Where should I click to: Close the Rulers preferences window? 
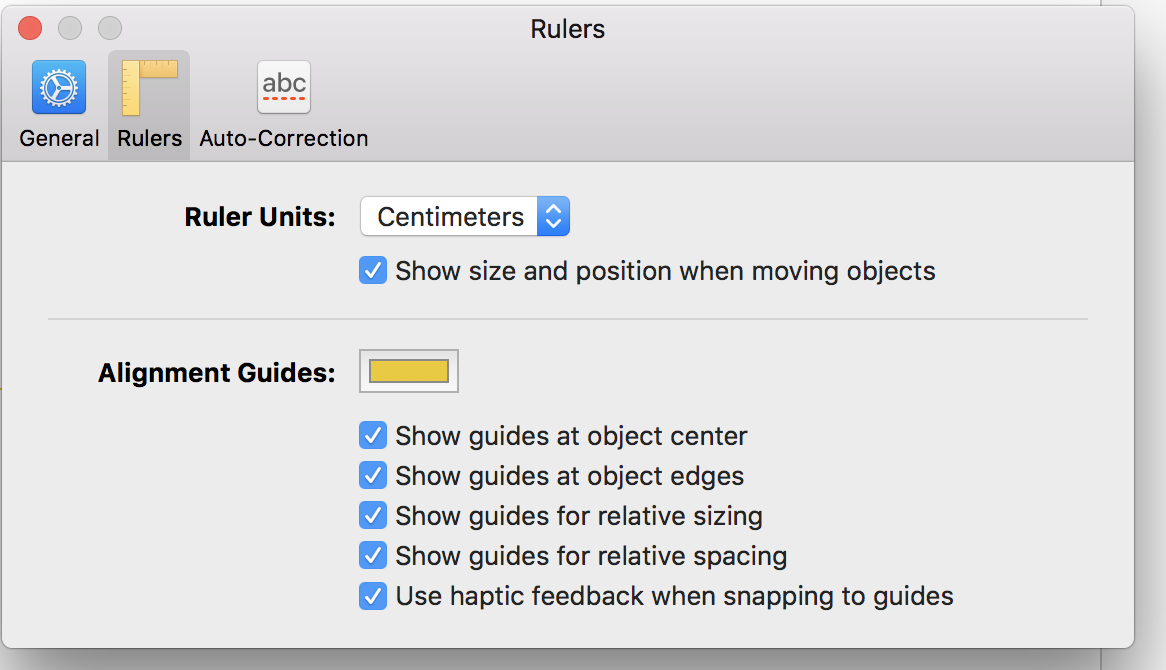[x=30, y=28]
